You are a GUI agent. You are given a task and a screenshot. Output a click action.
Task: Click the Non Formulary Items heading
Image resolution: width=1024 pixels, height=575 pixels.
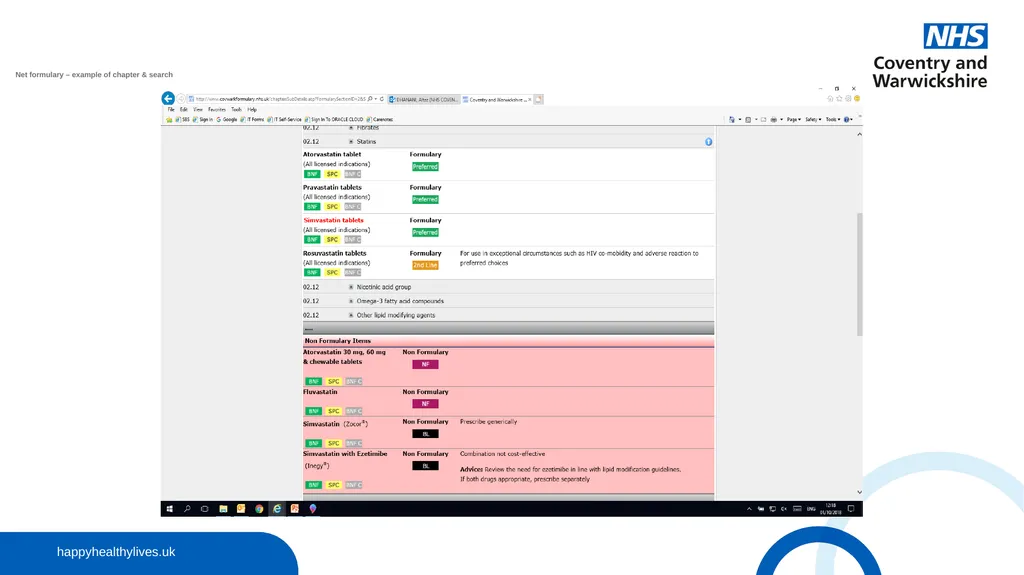[338, 341]
